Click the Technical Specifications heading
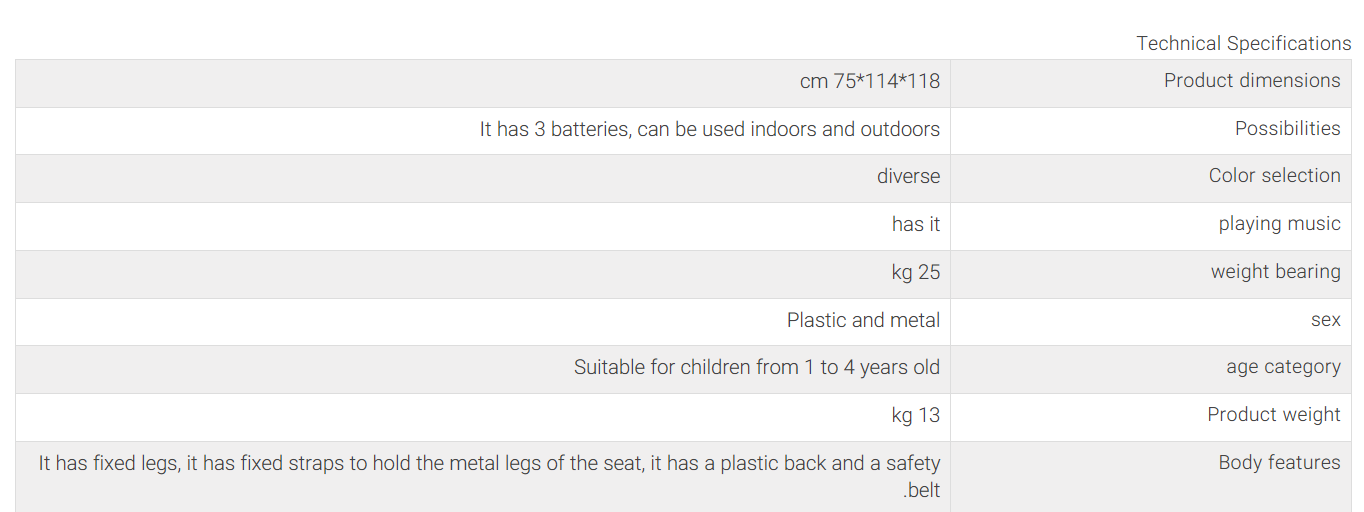The image size is (1364, 512). [x=1243, y=43]
